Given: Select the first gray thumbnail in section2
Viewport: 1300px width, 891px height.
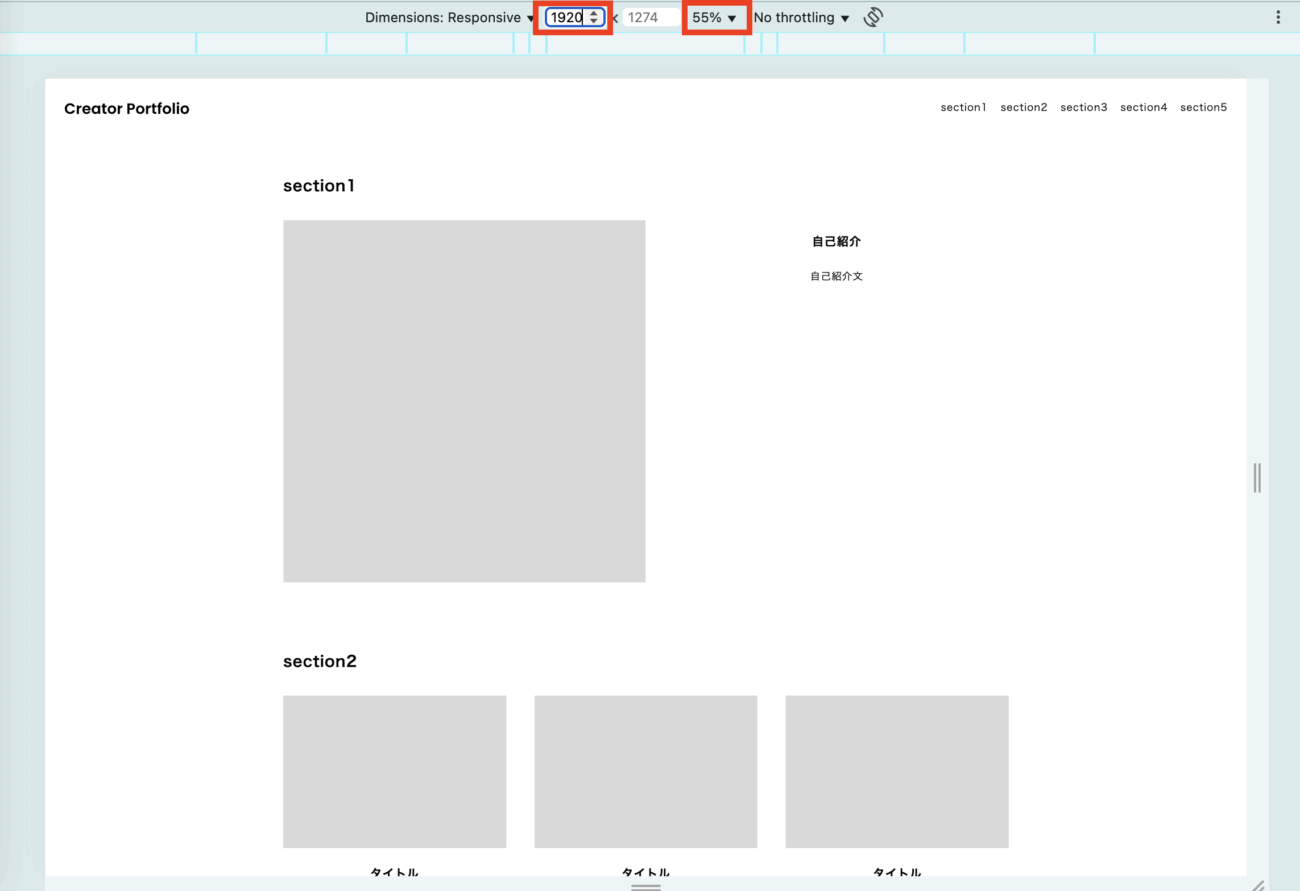Looking at the screenshot, I should pos(394,771).
